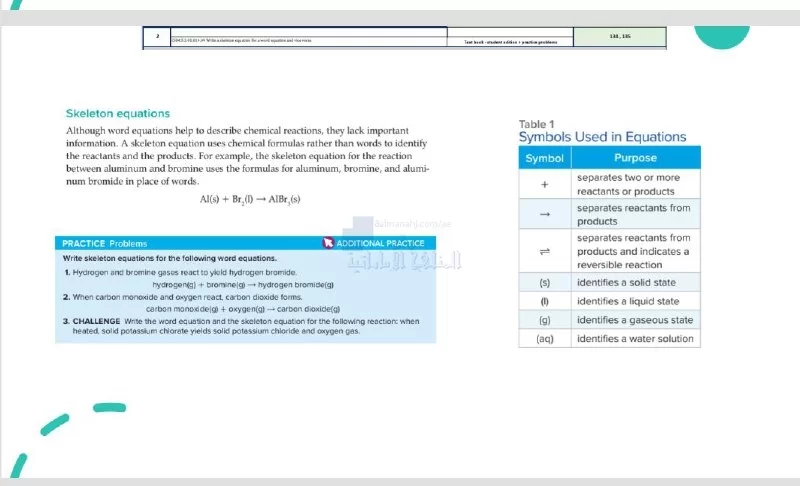The width and height of the screenshot is (800, 486).
Task: Select problem 1 about hydrogen and bromine gases
Action: 180,272
